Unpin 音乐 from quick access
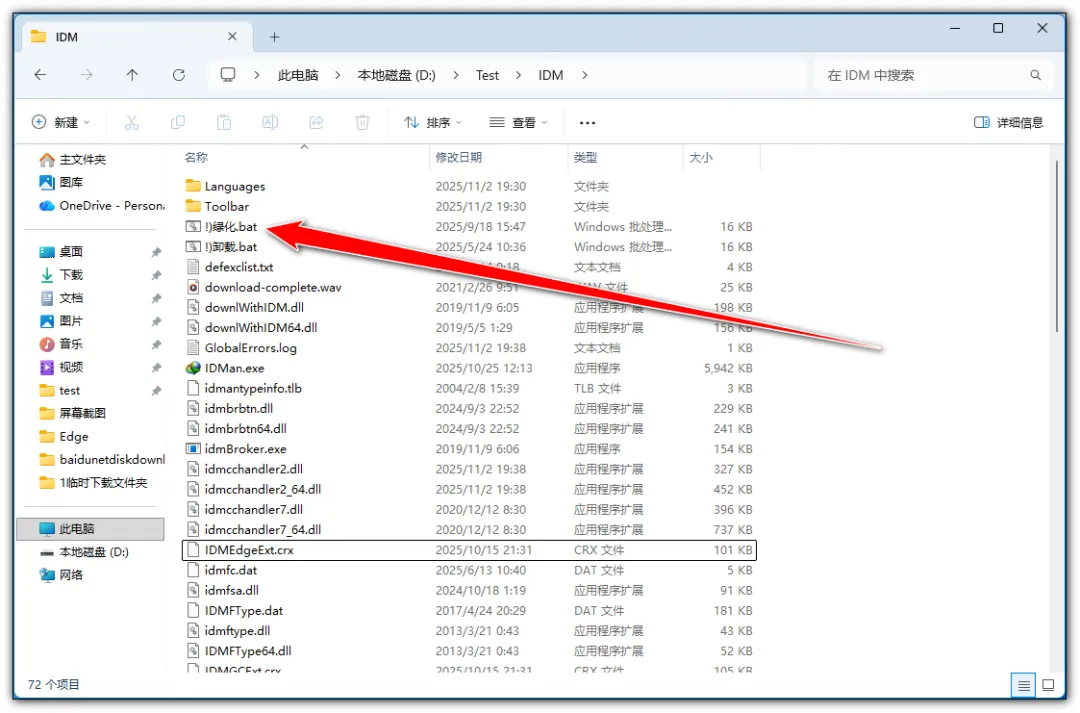 pyautogui.click(x=156, y=344)
